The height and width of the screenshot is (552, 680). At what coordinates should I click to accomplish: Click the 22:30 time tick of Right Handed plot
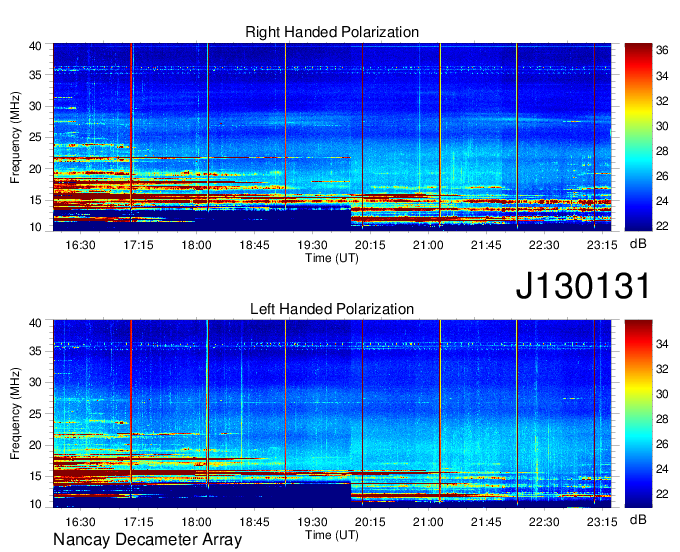(544, 245)
